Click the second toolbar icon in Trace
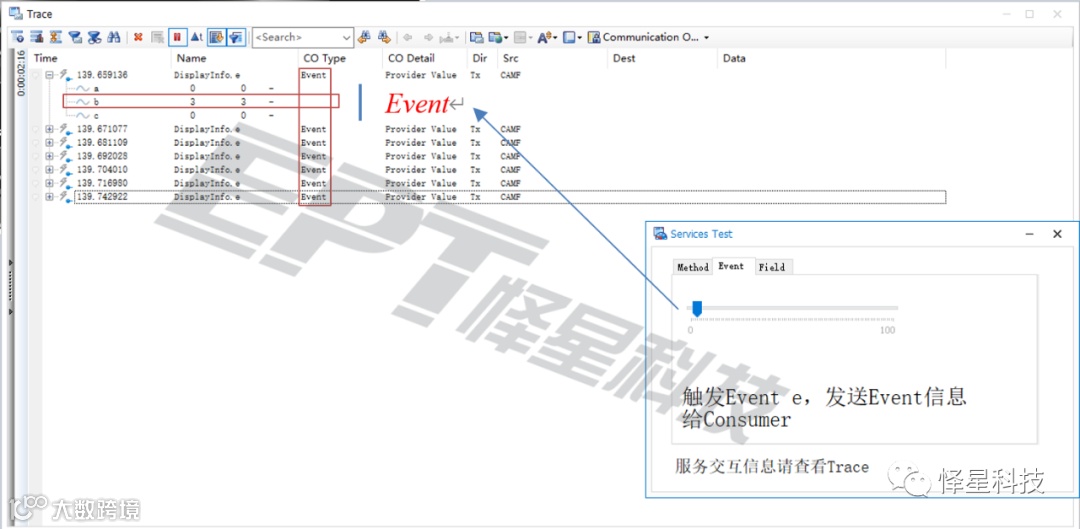 pyautogui.click(x=37, y=37)
